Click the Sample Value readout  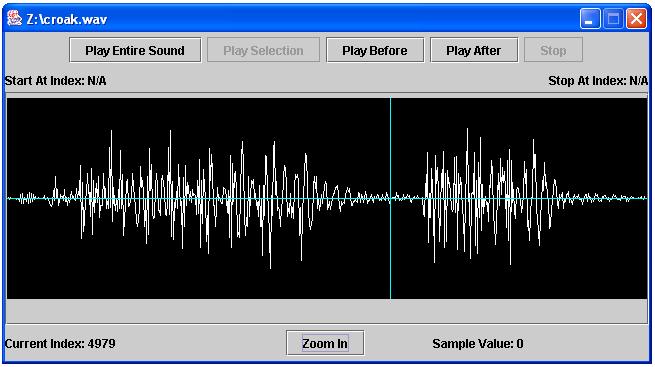click(477, 344)
